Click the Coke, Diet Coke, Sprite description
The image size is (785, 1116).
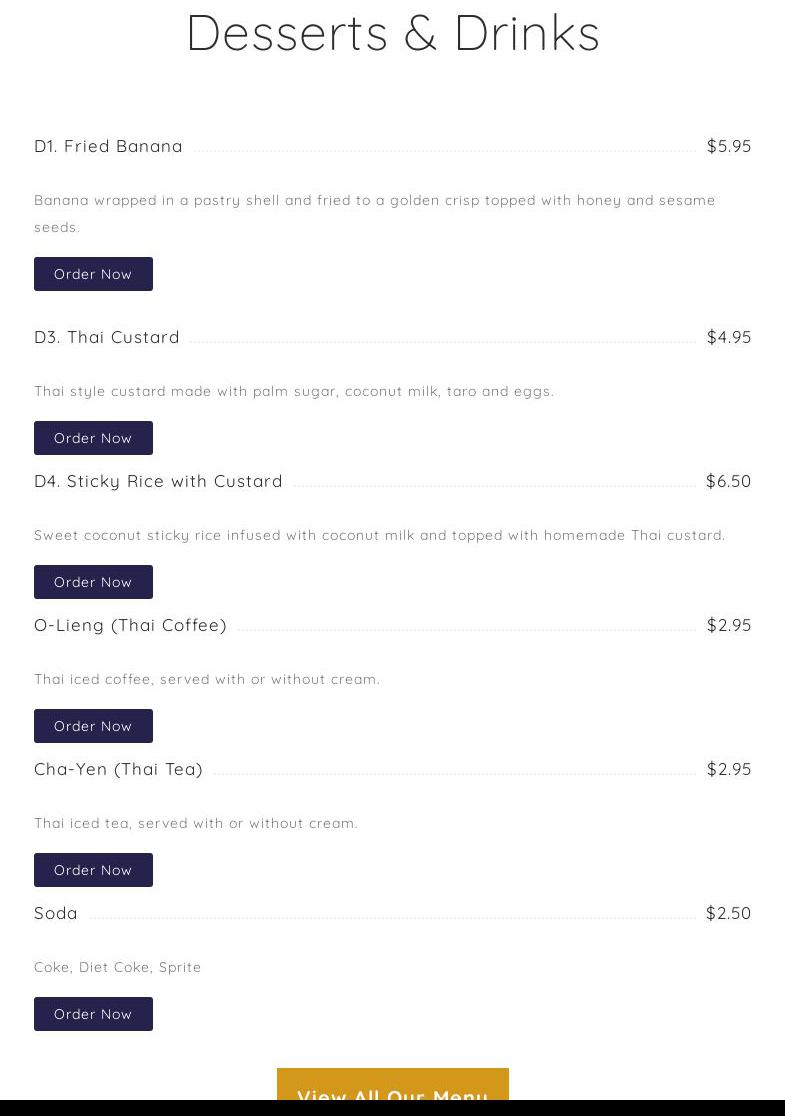pyautogui.click(x=118, y=967)
